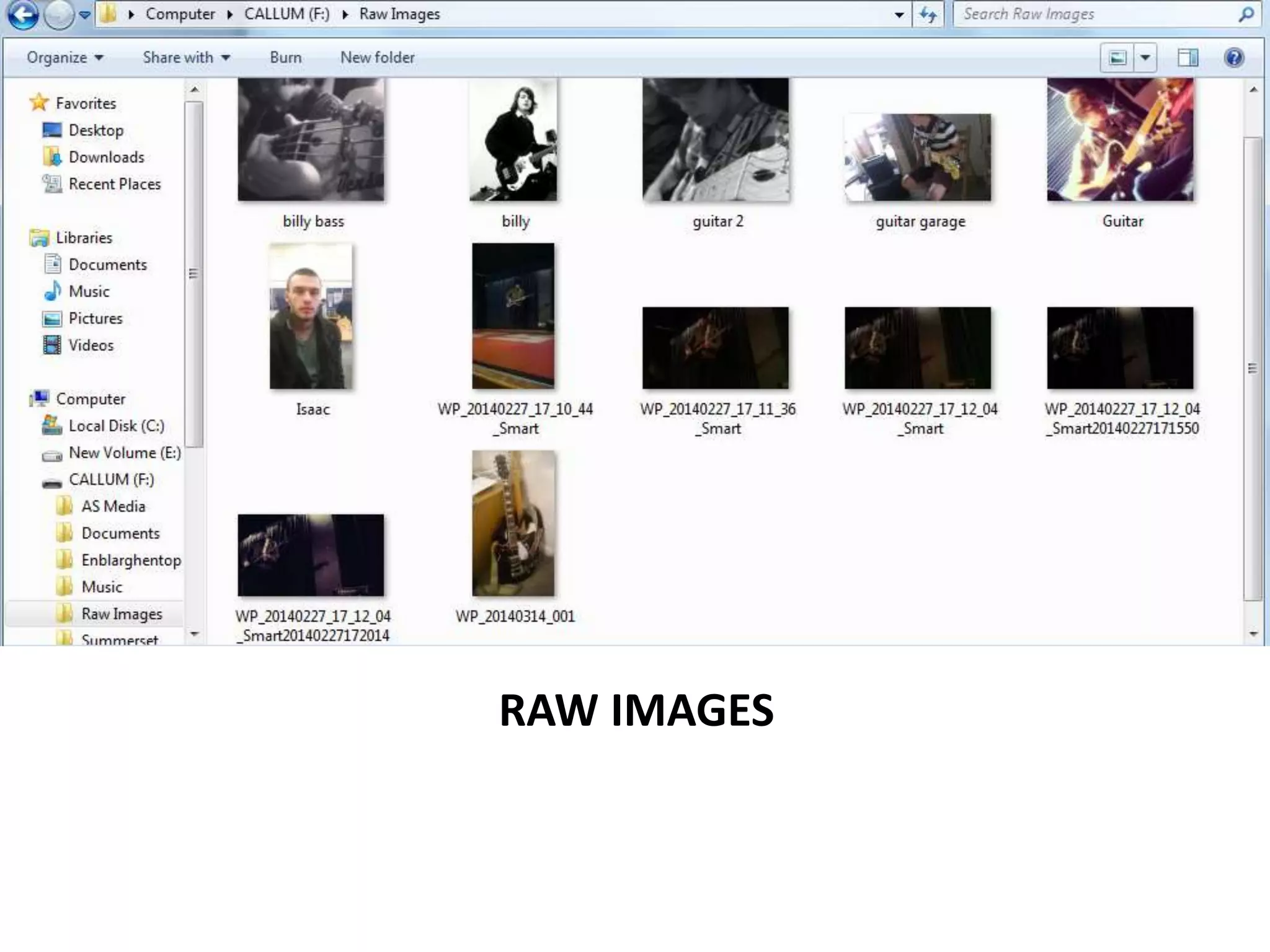This screenshot has height=952, width=1270.
Task: Select the Isaac photo thumbnail
Action: [x=311, y=316]
